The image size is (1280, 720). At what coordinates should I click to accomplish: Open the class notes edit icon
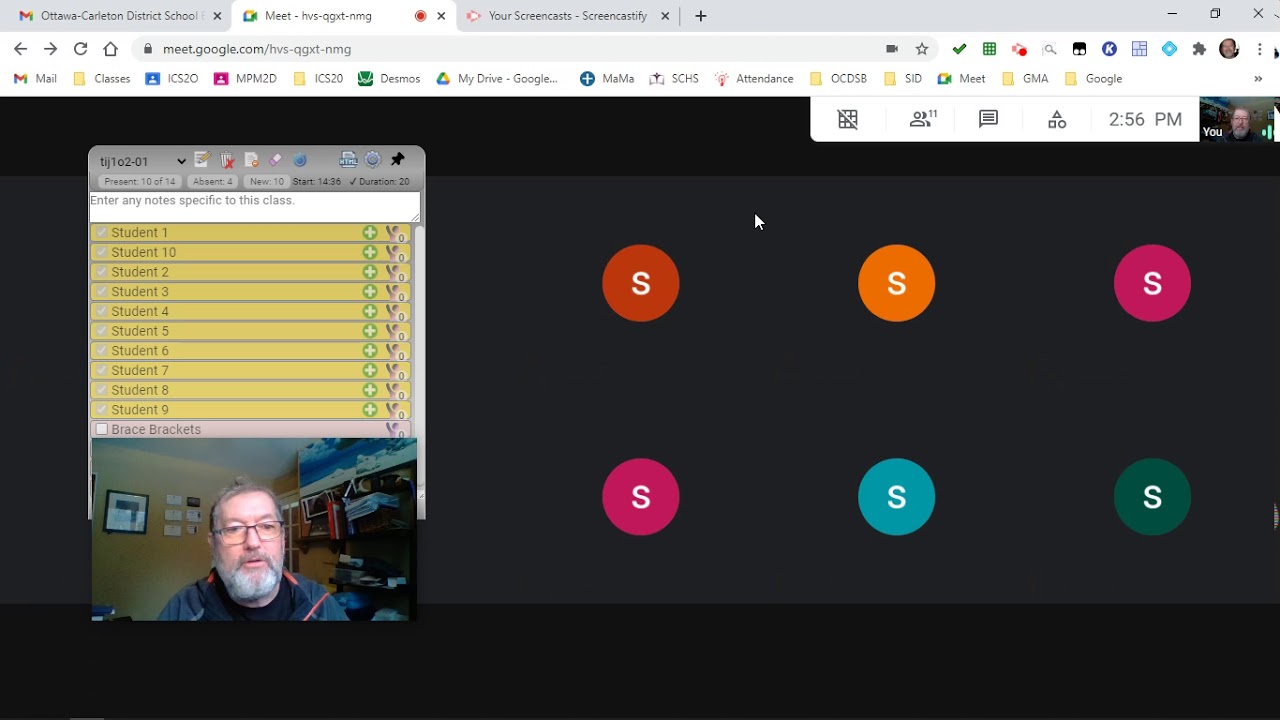click(x=202, y=160)
